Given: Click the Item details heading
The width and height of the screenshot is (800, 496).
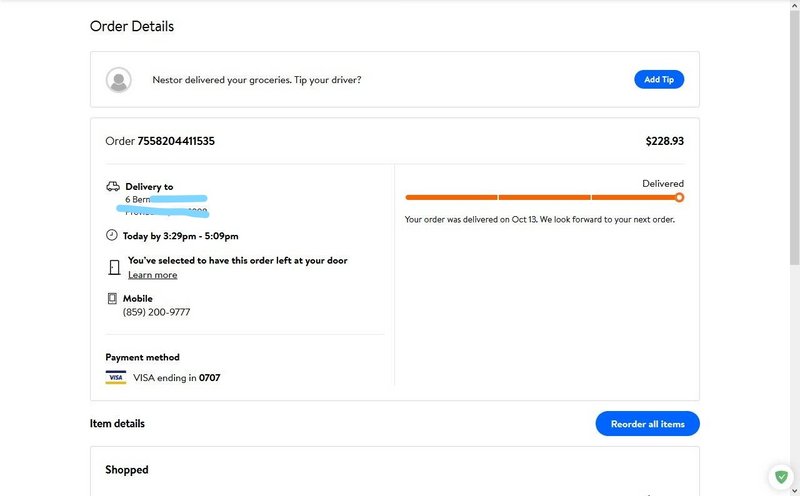Looking at the screenshot, I should click(117, 423).
